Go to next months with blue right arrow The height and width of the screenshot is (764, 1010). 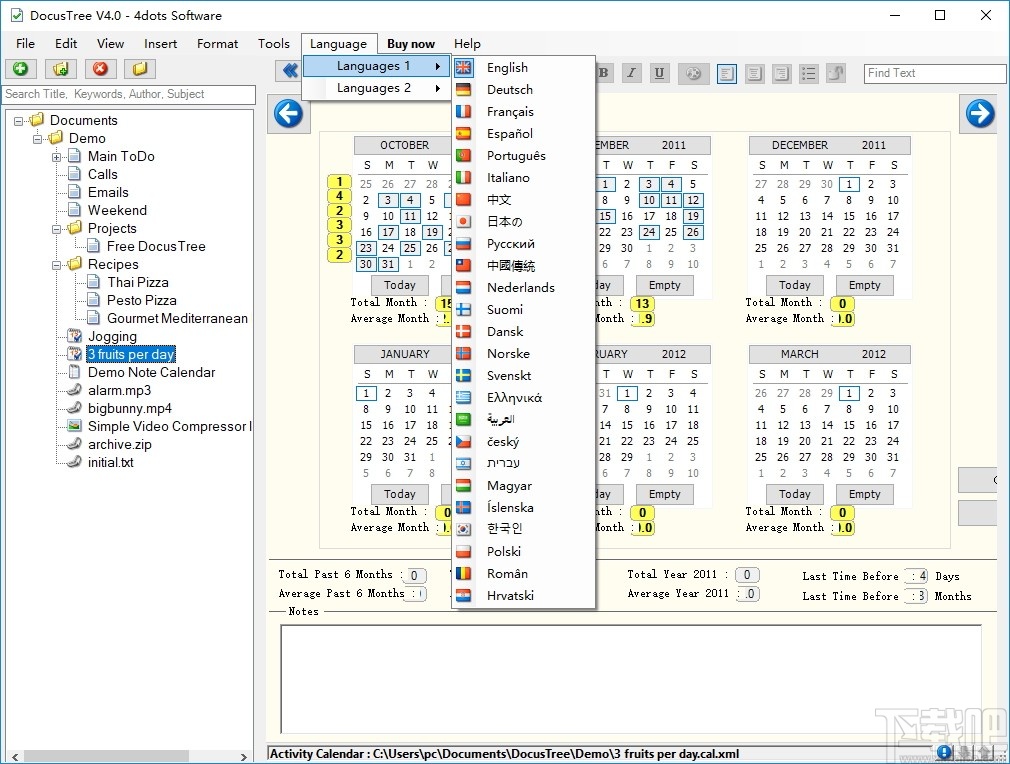(980, 114)
